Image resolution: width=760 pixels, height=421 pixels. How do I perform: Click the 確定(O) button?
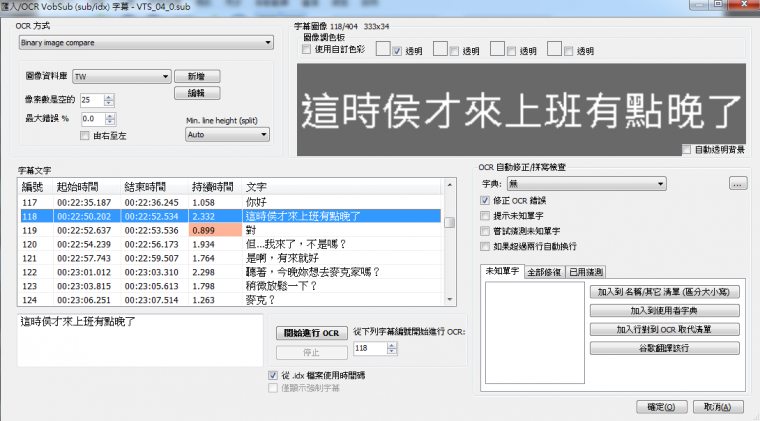(x=662, y=407)
